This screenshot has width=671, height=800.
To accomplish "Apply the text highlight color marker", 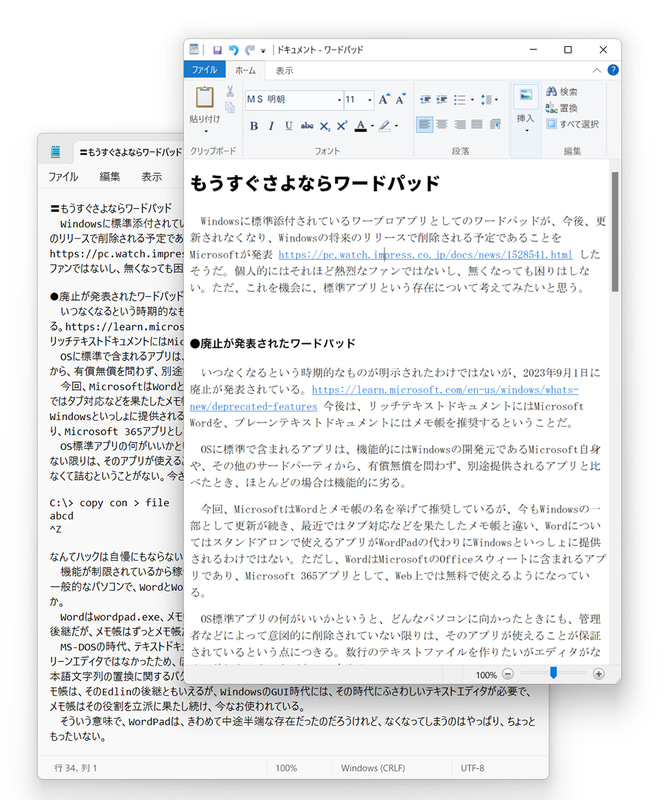I will click(385, 126).
